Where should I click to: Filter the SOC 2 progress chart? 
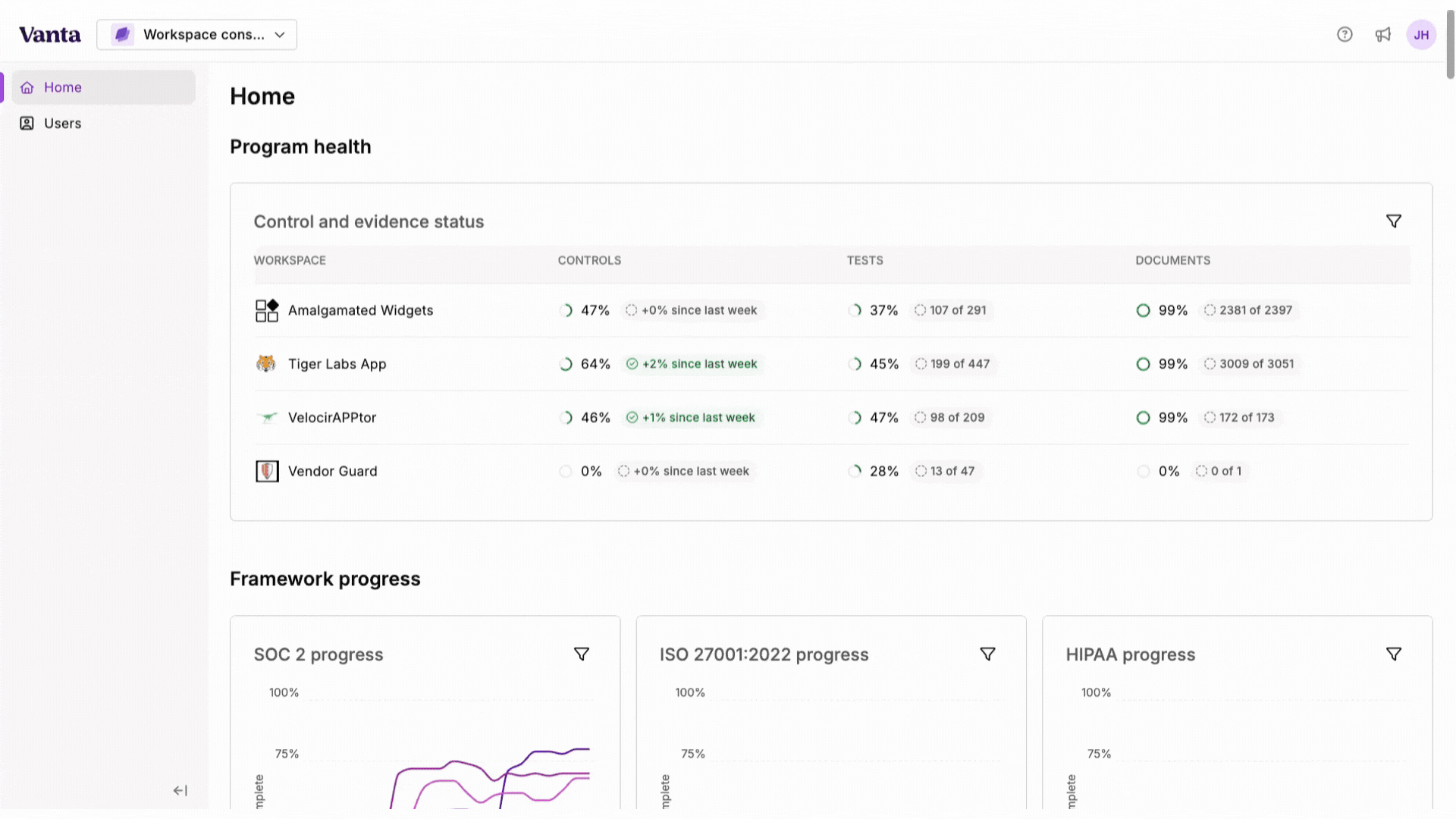(x=582, y=654)
